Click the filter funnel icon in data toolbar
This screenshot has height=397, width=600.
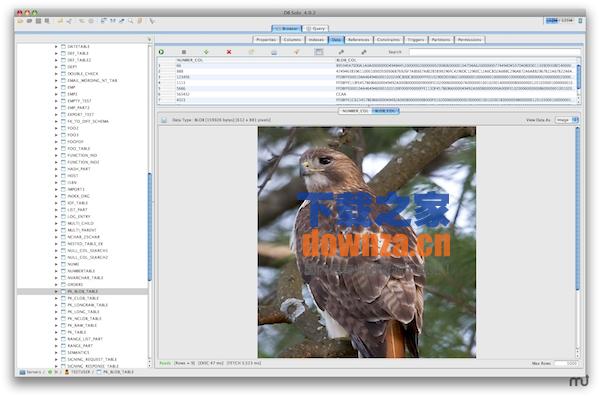(x=297, y=52)
